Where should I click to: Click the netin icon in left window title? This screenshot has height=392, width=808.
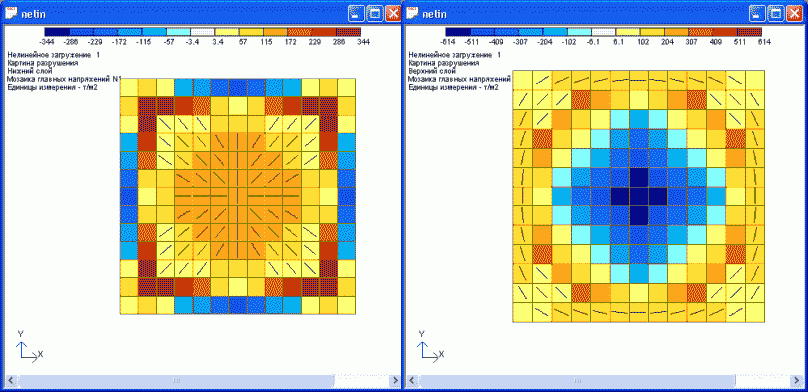(x=11, y=14)
